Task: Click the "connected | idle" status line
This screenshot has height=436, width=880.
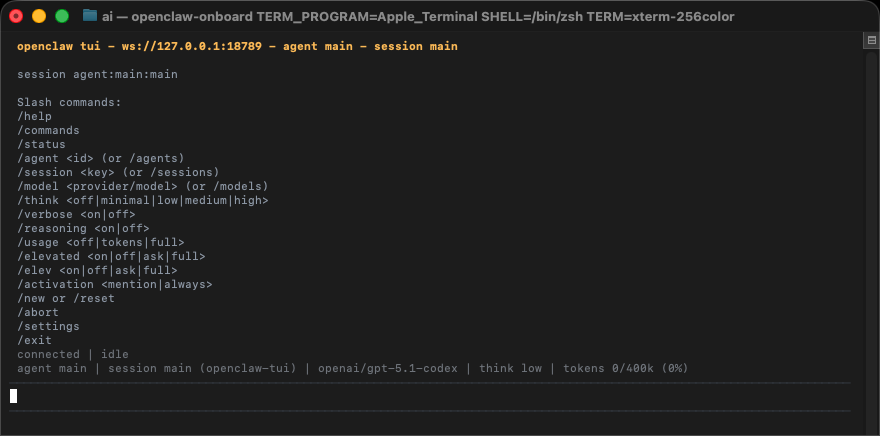Action: (x=72, y=354)
